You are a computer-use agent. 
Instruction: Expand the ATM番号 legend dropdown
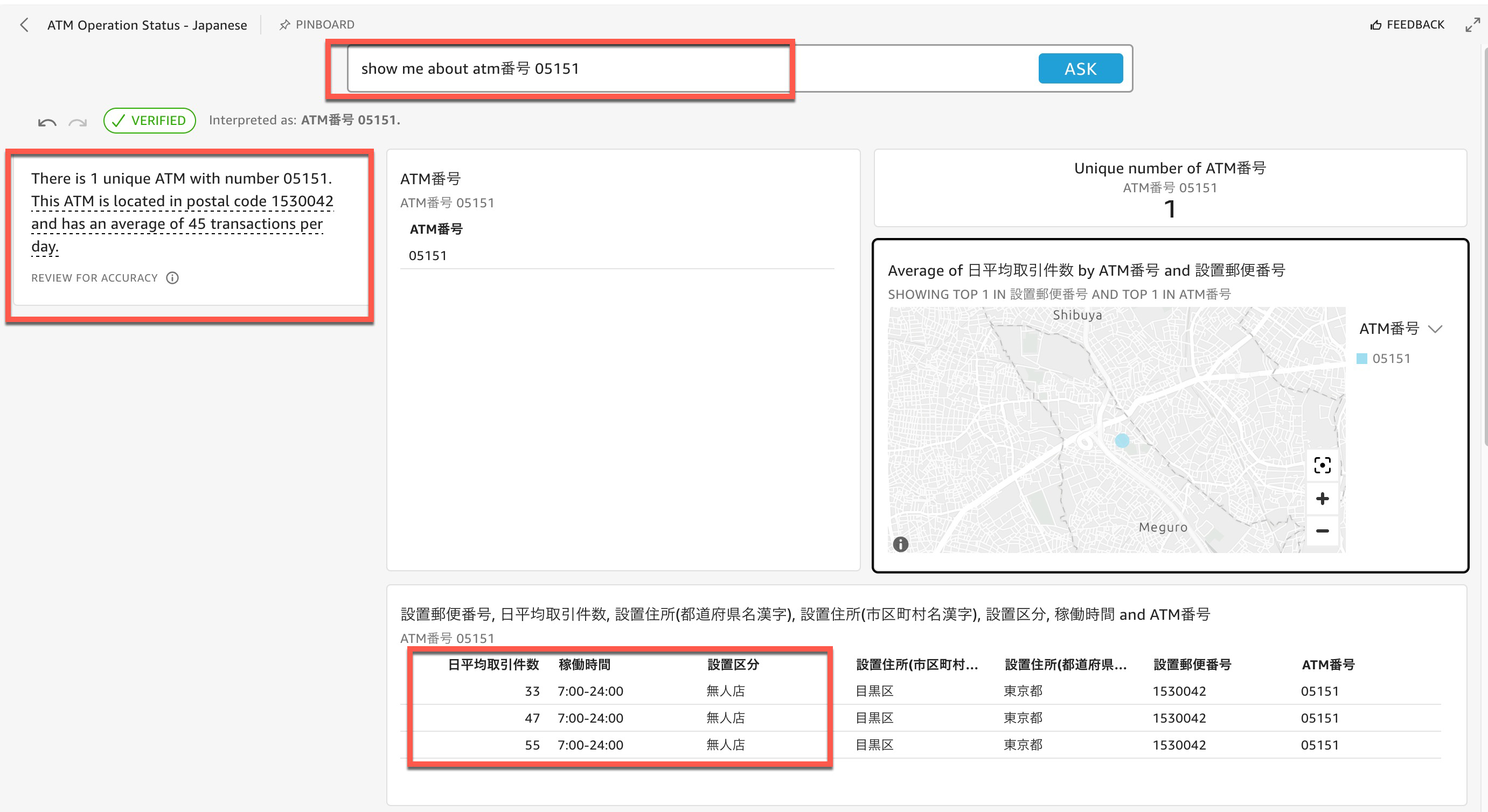pos(1435,329)
